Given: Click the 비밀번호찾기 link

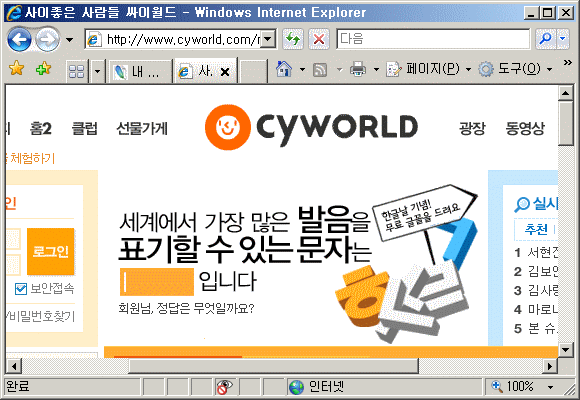Looking at the screenshot, I should [x=41, y=316].
